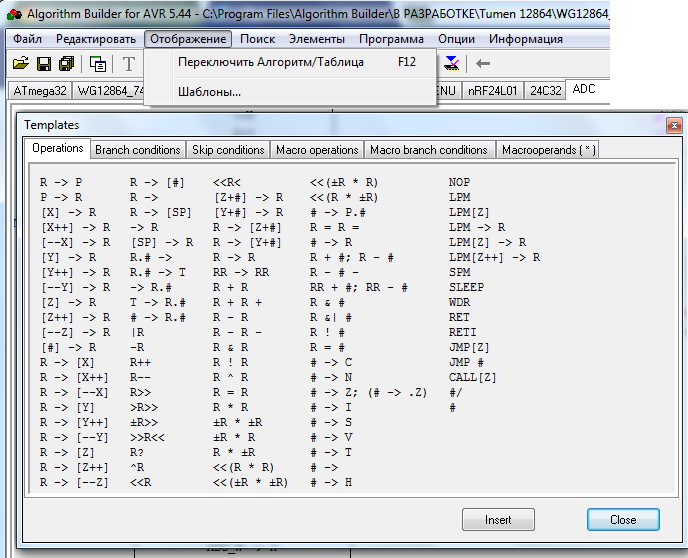Click the left arrow toolbar icon

pyautogui.click(x=483, y=64)
